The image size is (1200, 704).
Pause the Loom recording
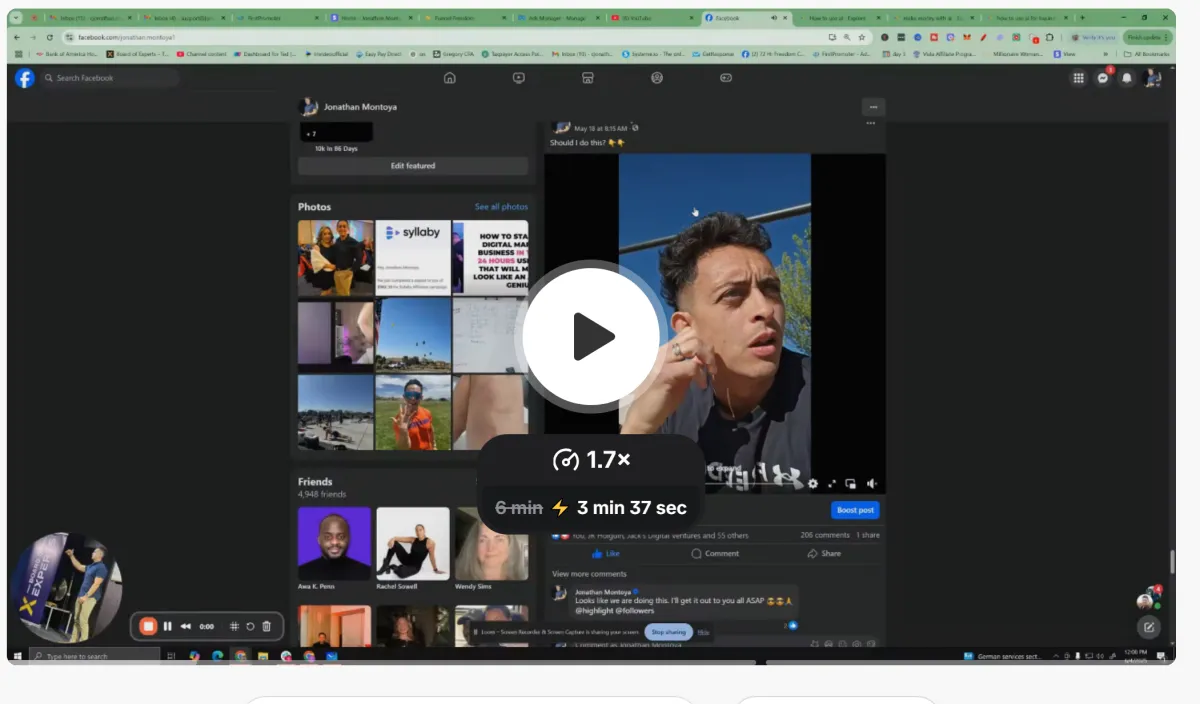pyautogui.click(x=167, y=626)
